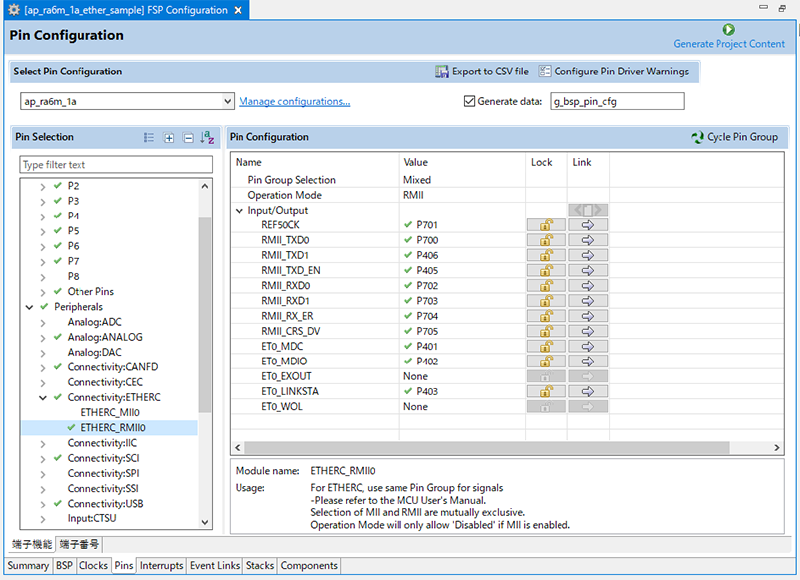Image resolution: width=800 pixels, height=580 pixels.
Task: Toggle the lock for ET0_LINKSTA
Action: pos(546,391)
